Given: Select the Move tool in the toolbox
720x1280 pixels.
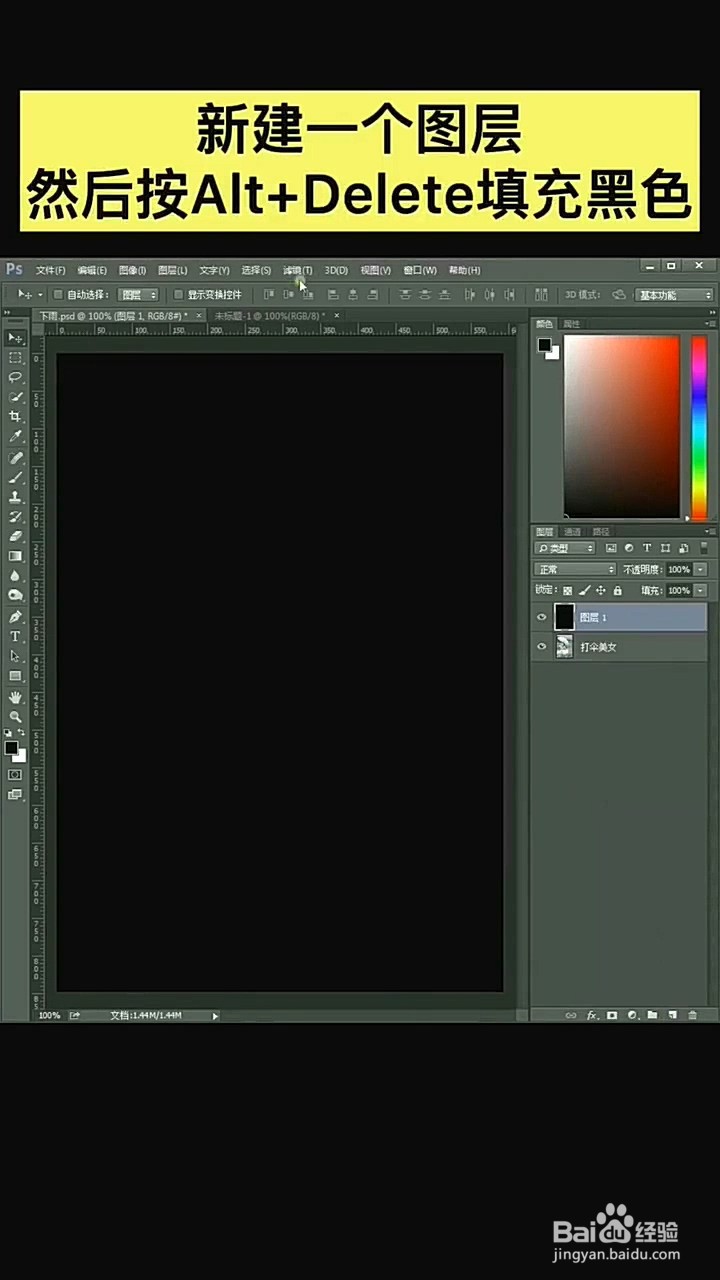Looking at the screenshot, I should coord(15,338).
